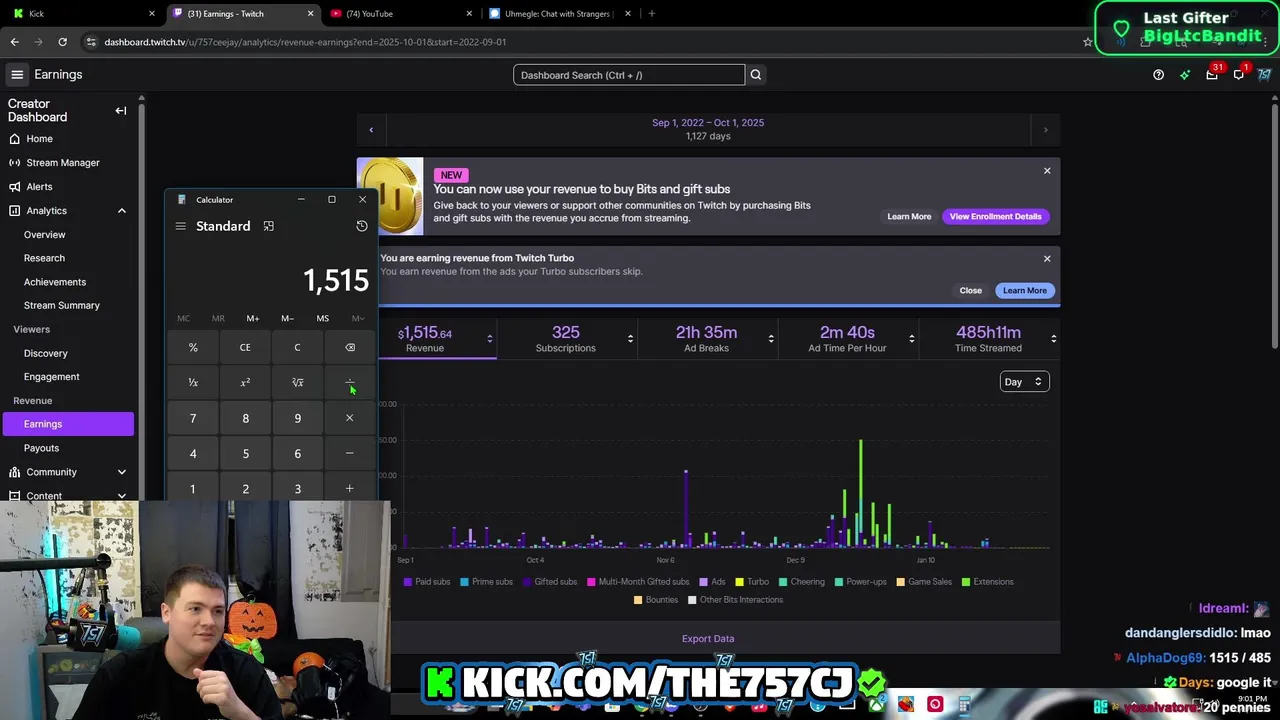Toggle Paid subs legend series
Image resolution: width=1280 pixels, height=720 pixels.
pyautogui.click(x=427, y=582)
